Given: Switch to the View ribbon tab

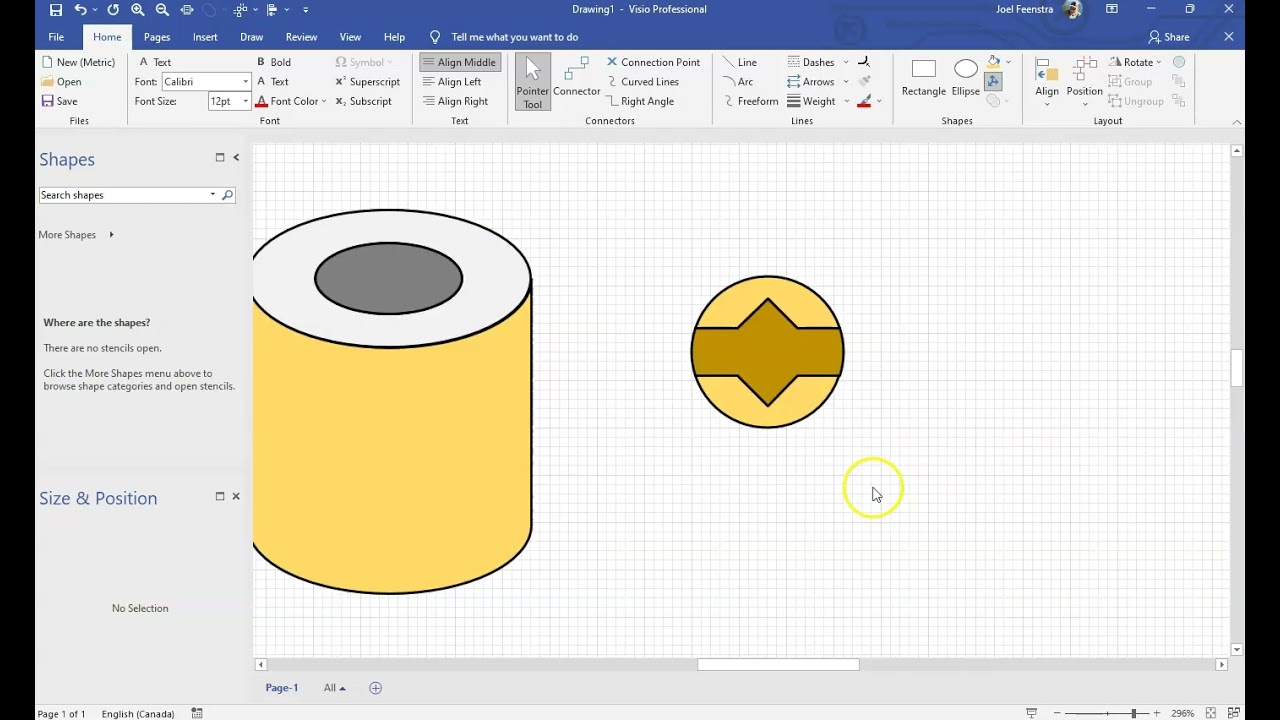Looking at the screenshot, I should (x=350, y=37).
